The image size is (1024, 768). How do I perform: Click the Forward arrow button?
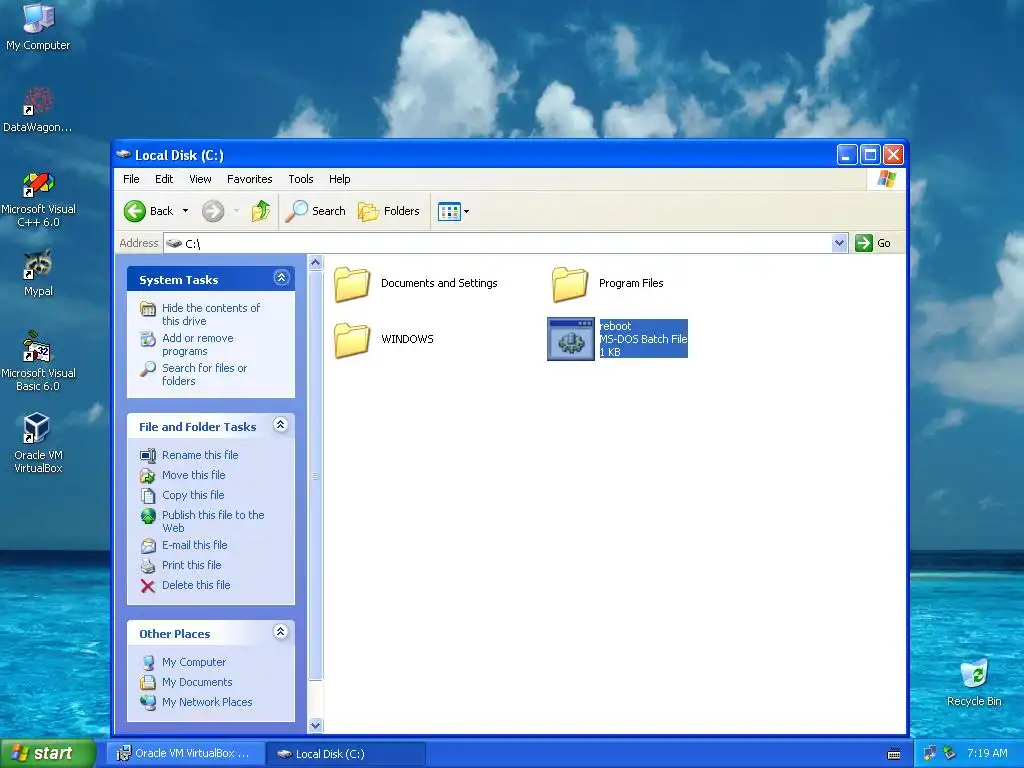tap(213, 211)
